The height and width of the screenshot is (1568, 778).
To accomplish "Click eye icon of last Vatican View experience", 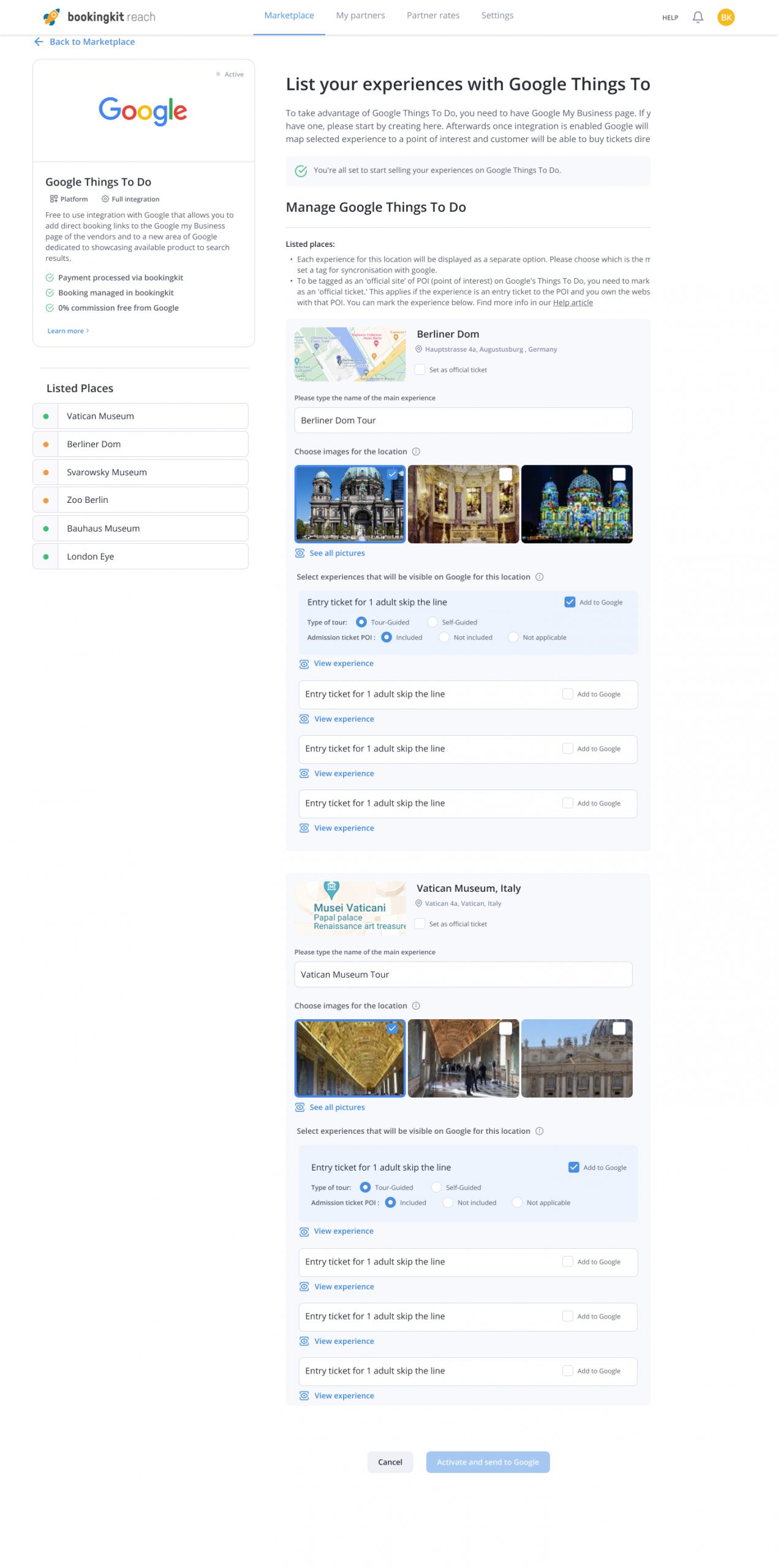I will point(304,1396).
